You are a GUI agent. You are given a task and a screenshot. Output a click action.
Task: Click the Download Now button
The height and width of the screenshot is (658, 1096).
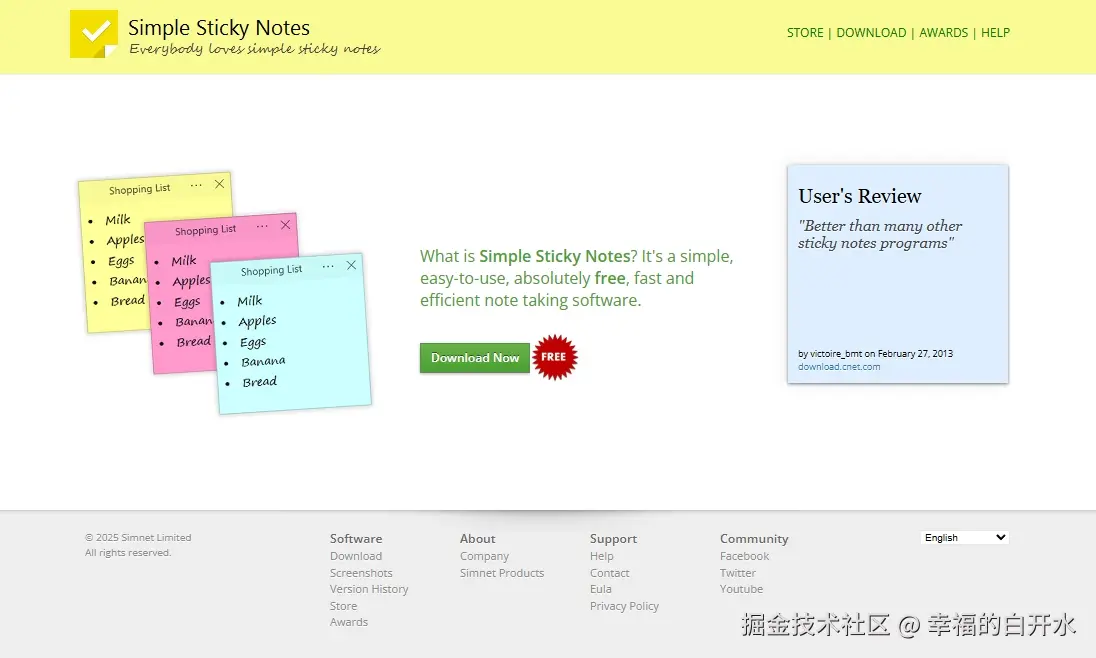(x=474, y=357)
